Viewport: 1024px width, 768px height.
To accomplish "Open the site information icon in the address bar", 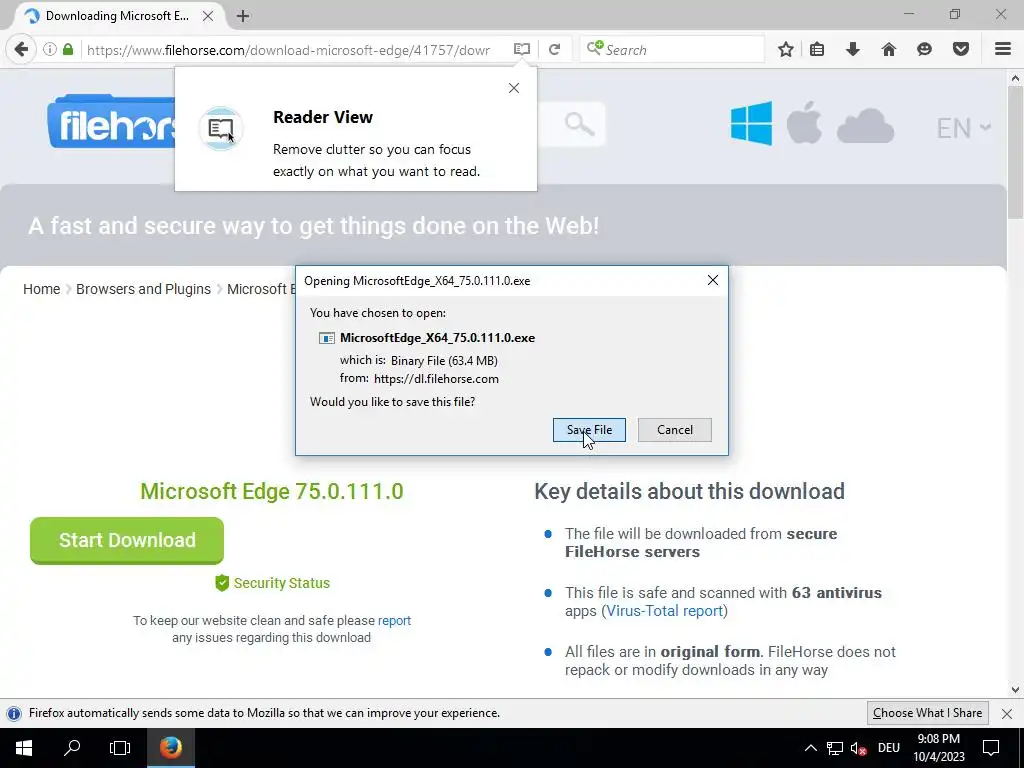I will [50, 50].
